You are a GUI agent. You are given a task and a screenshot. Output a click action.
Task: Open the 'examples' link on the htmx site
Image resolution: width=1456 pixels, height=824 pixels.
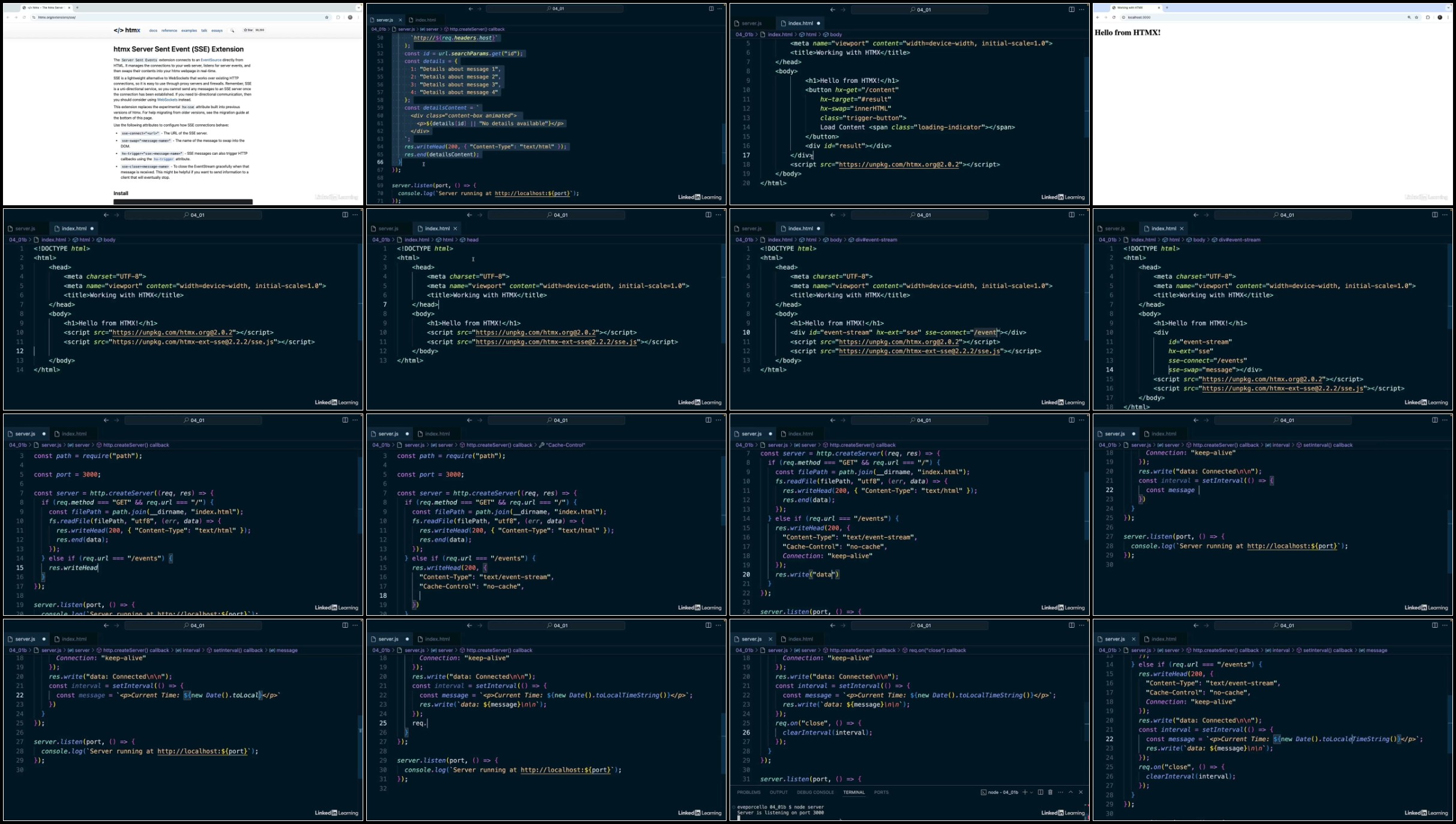point(189,31)
